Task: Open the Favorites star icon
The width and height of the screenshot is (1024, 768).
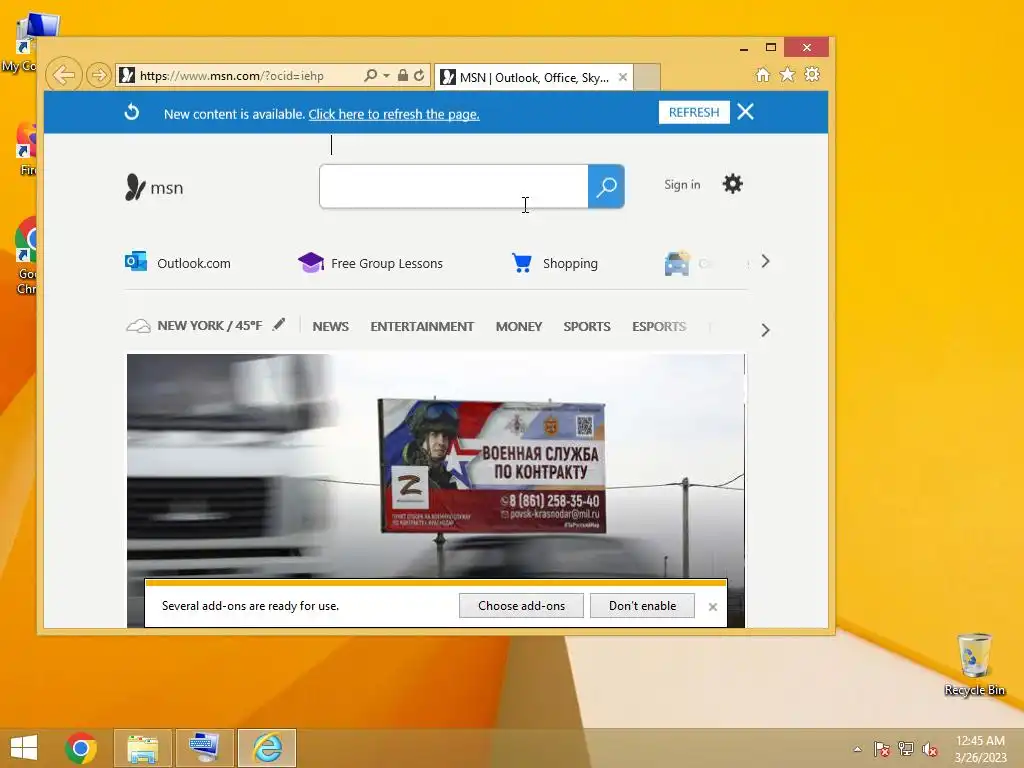Action: pyautogui.click(x=788, y=74)
